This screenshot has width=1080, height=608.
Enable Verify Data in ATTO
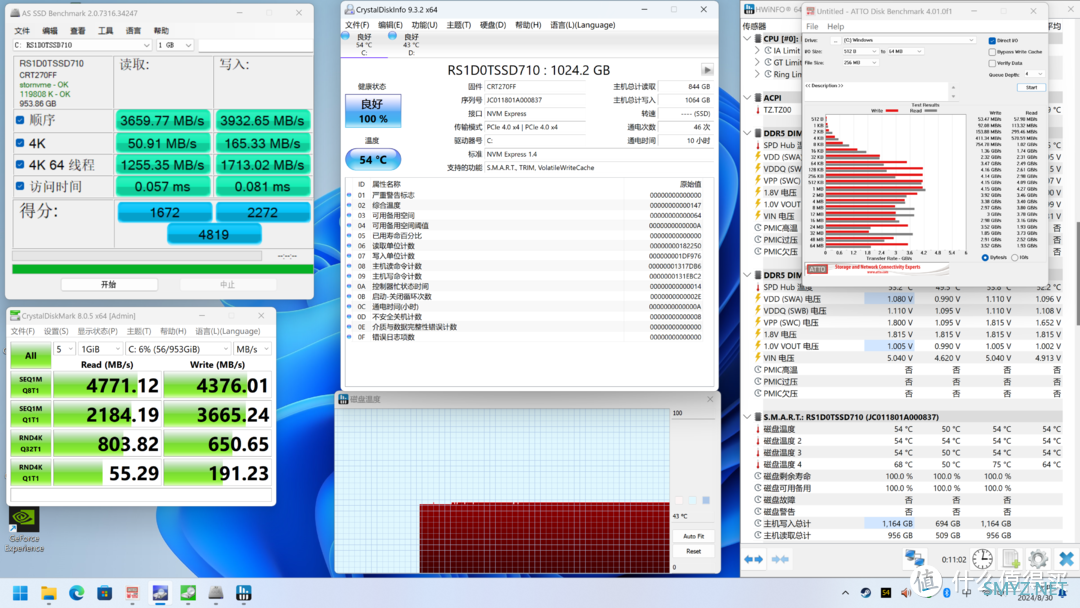pyautogui.click(x=992, y=63)
